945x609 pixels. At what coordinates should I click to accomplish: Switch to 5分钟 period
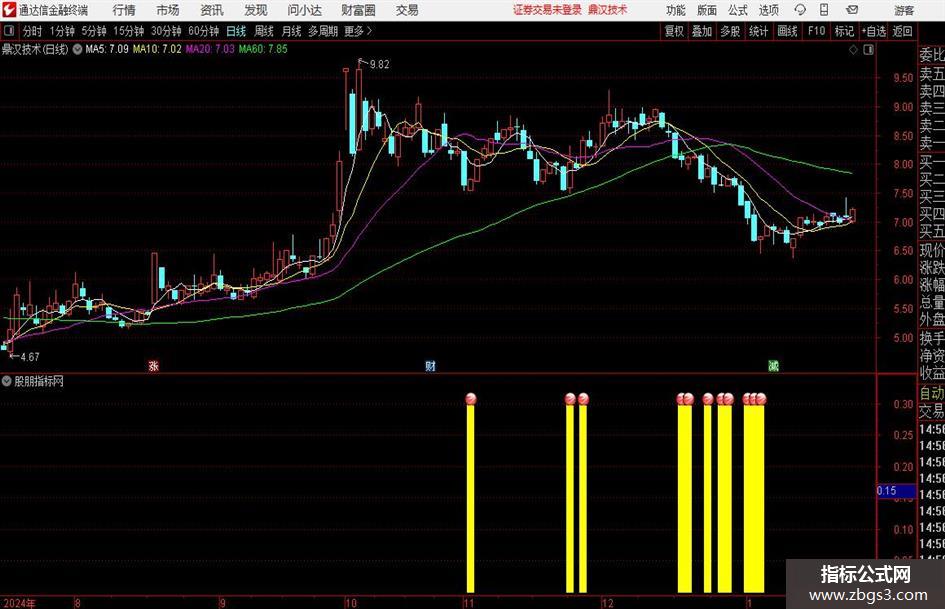pos(93,31)
